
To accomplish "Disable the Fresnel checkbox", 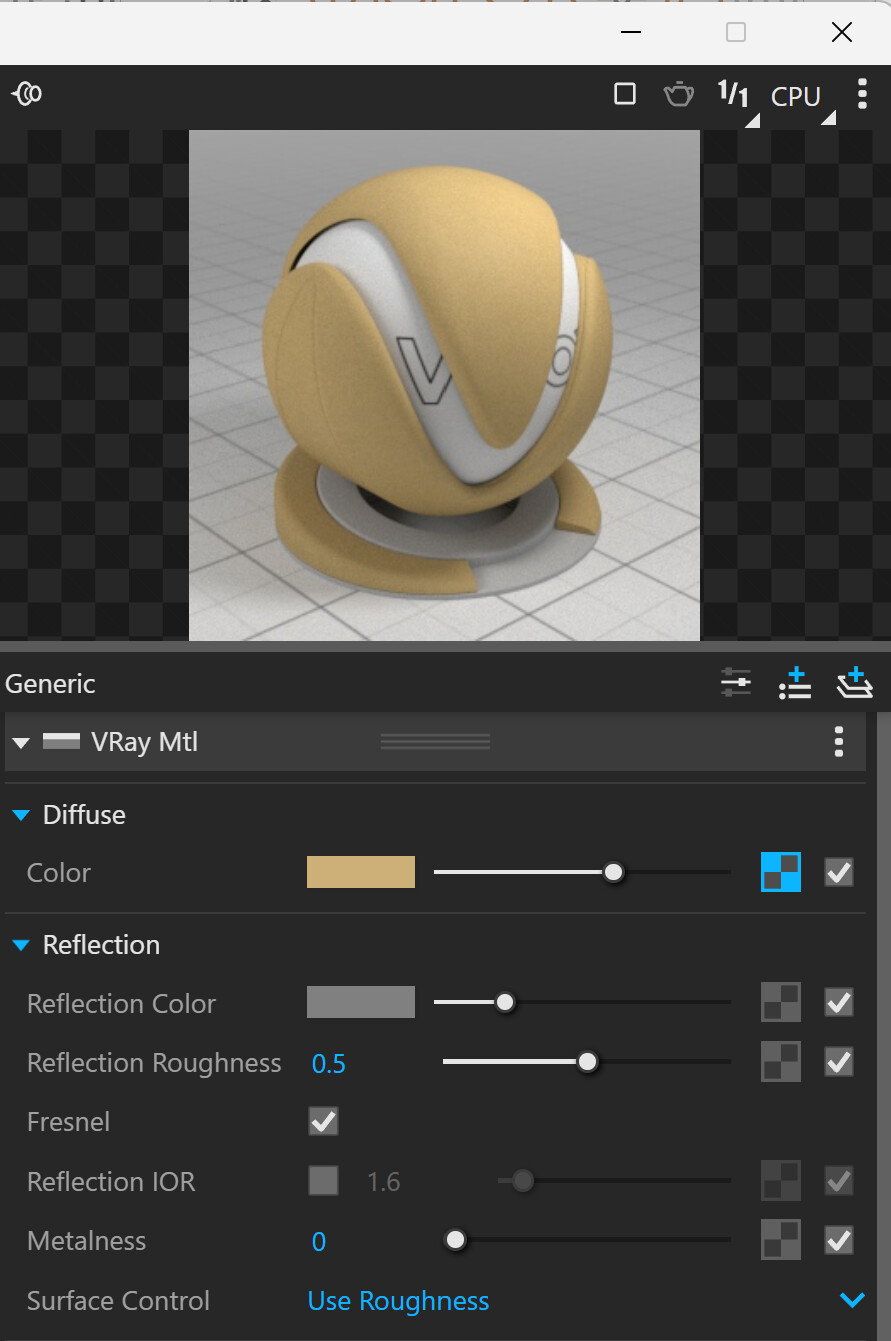I will [x=323, y=1121].
